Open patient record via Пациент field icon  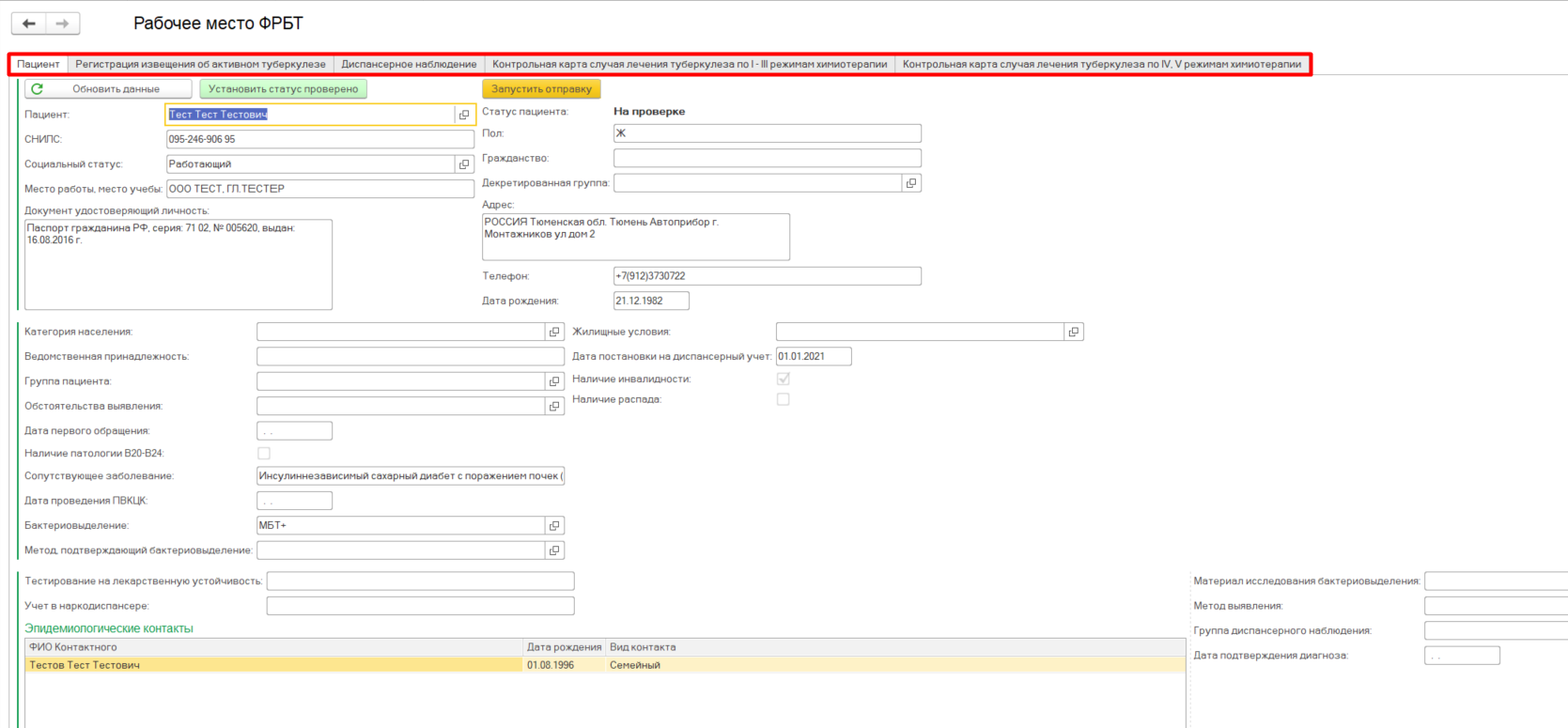point(464,115)
